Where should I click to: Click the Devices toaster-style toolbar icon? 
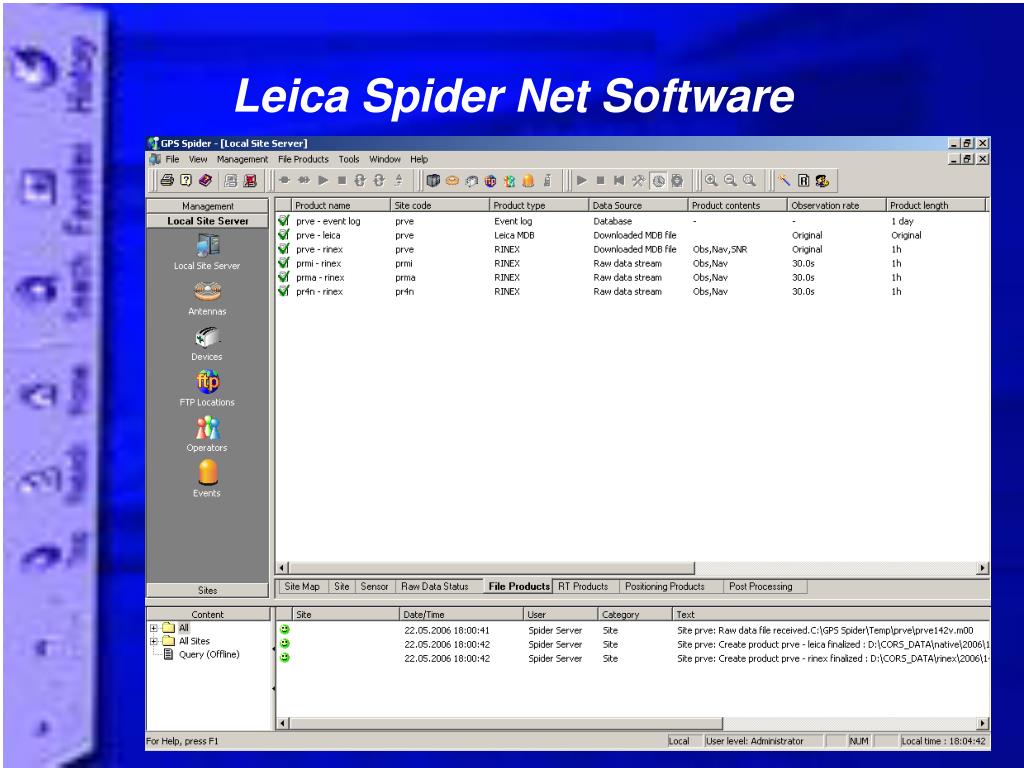click(x=471, y=181)
